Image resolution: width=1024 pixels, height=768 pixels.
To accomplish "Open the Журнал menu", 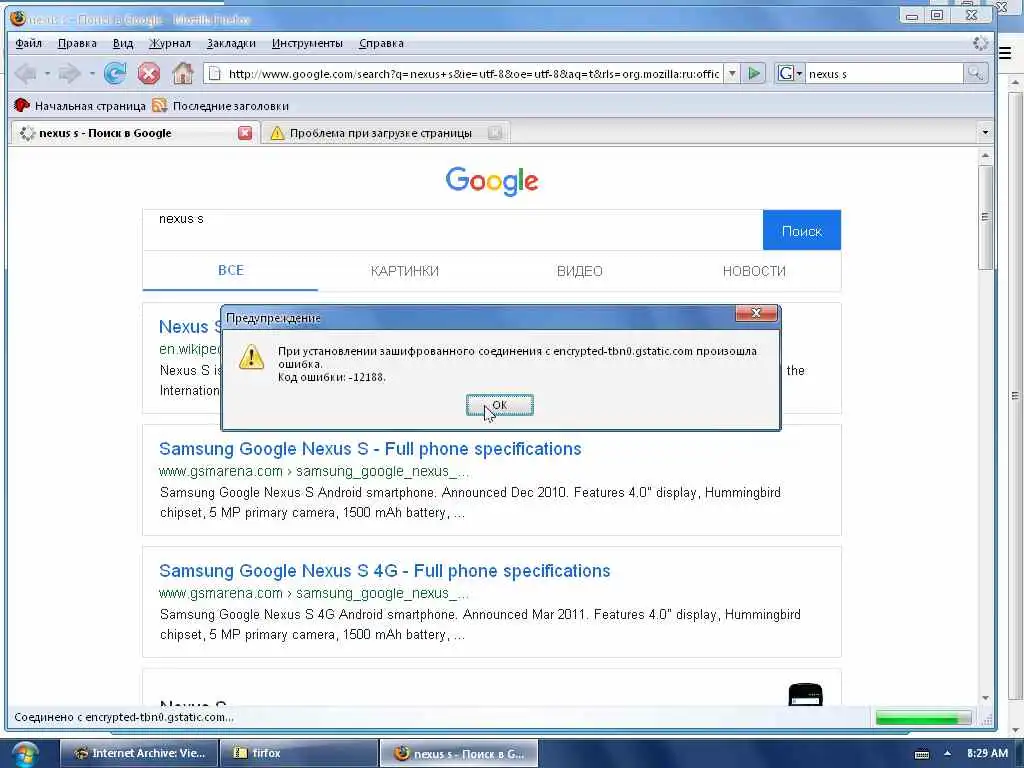I will click(x=170, y=43).
